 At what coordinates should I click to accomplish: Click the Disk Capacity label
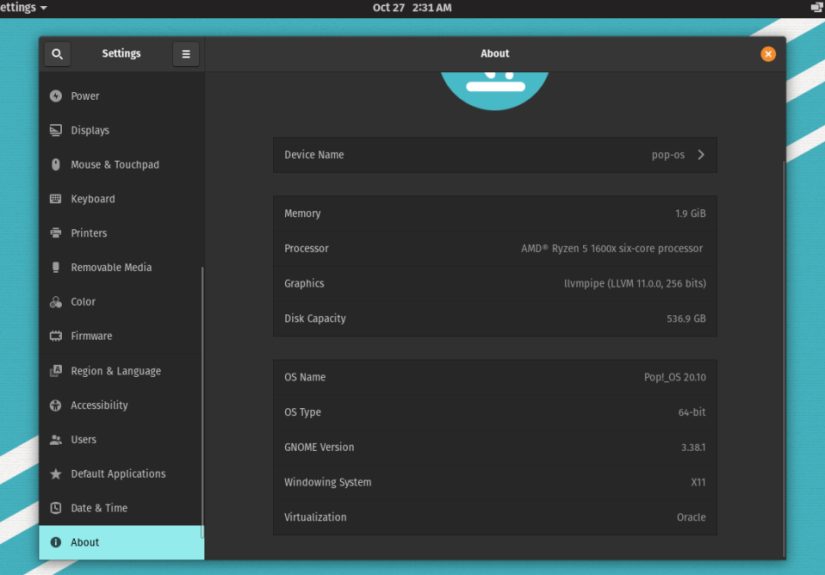point(315,318)
